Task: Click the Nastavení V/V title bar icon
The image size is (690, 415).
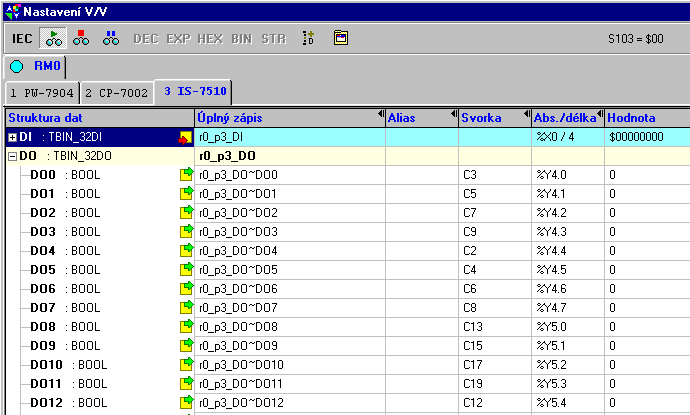Action: coord(13,11)
